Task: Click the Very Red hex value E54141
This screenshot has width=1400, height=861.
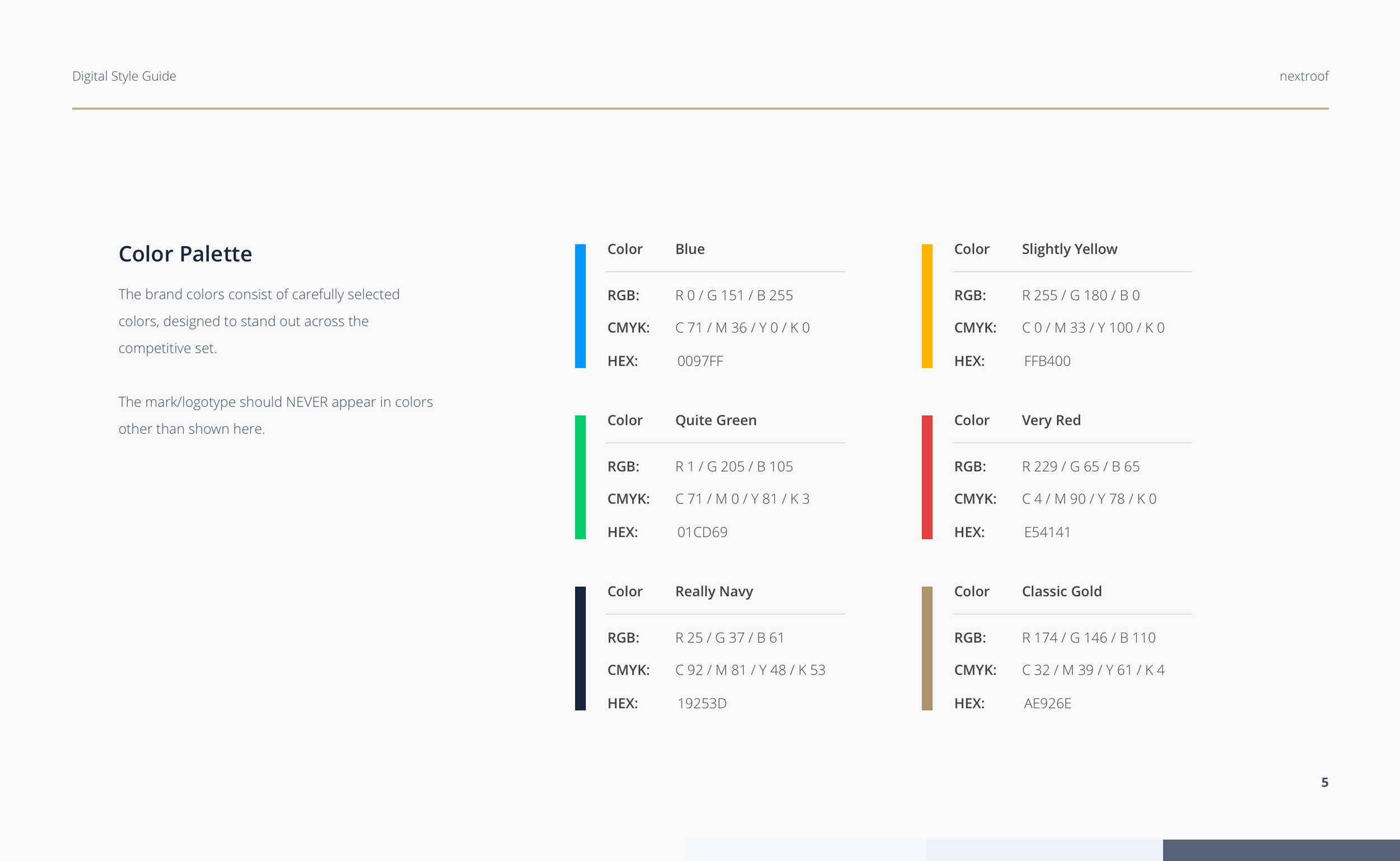Action: pyautogui.click(x=1047, y=532)
